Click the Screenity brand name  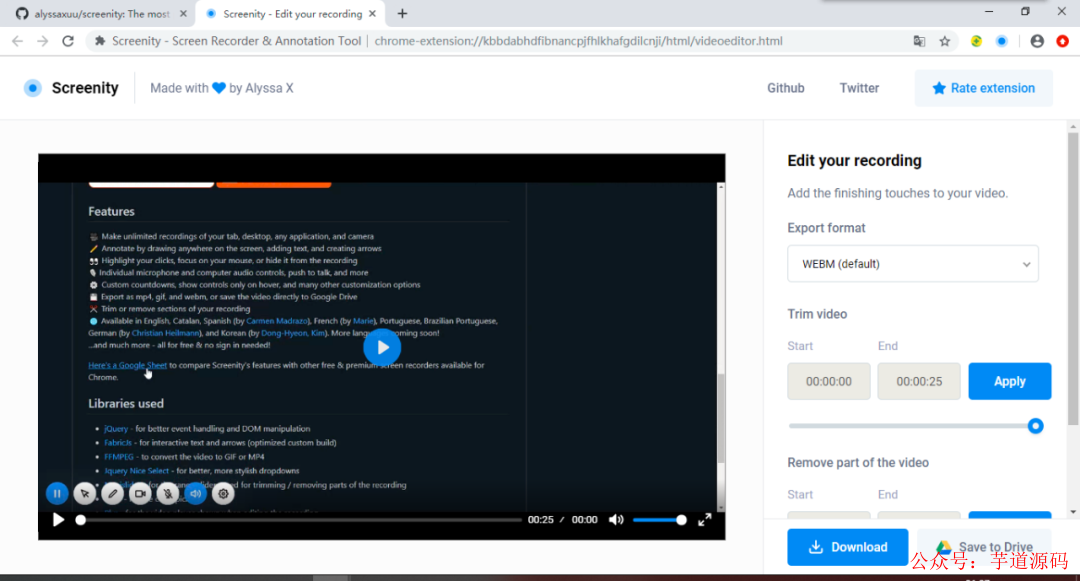(85, 88)
